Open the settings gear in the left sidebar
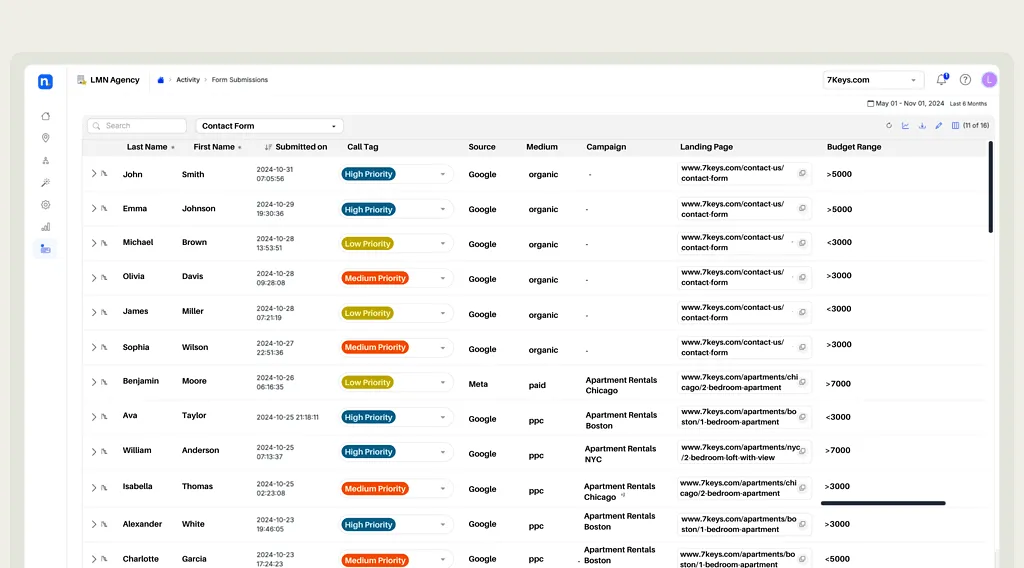 (x=46, y=205)
